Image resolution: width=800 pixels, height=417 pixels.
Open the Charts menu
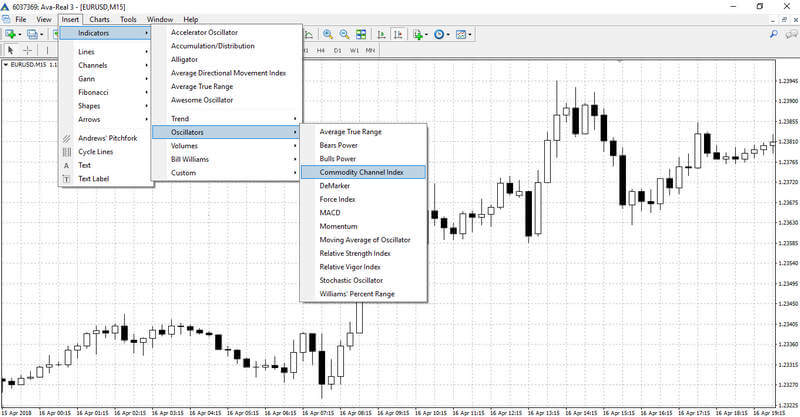click(99, 19)
